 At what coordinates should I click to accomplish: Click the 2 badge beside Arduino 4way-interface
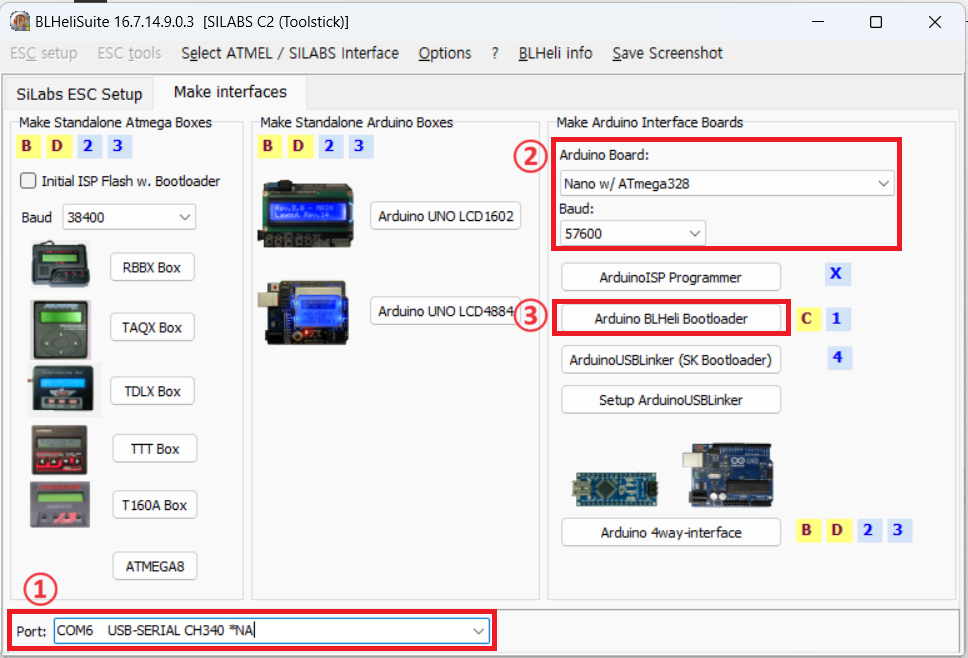[869, 530]
